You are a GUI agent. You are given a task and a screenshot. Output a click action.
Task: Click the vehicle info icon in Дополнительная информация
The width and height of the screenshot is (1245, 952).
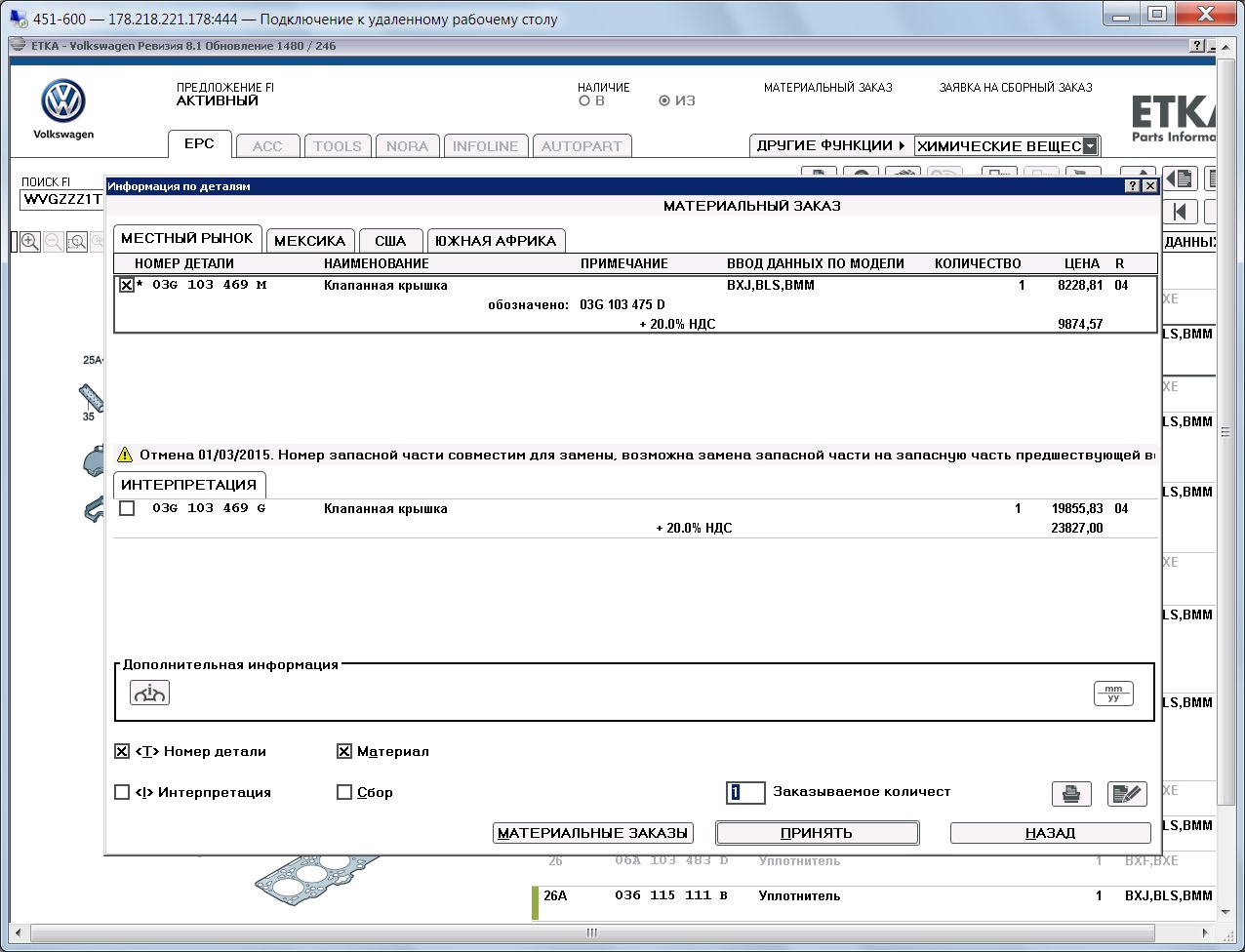tap(149, 693)
